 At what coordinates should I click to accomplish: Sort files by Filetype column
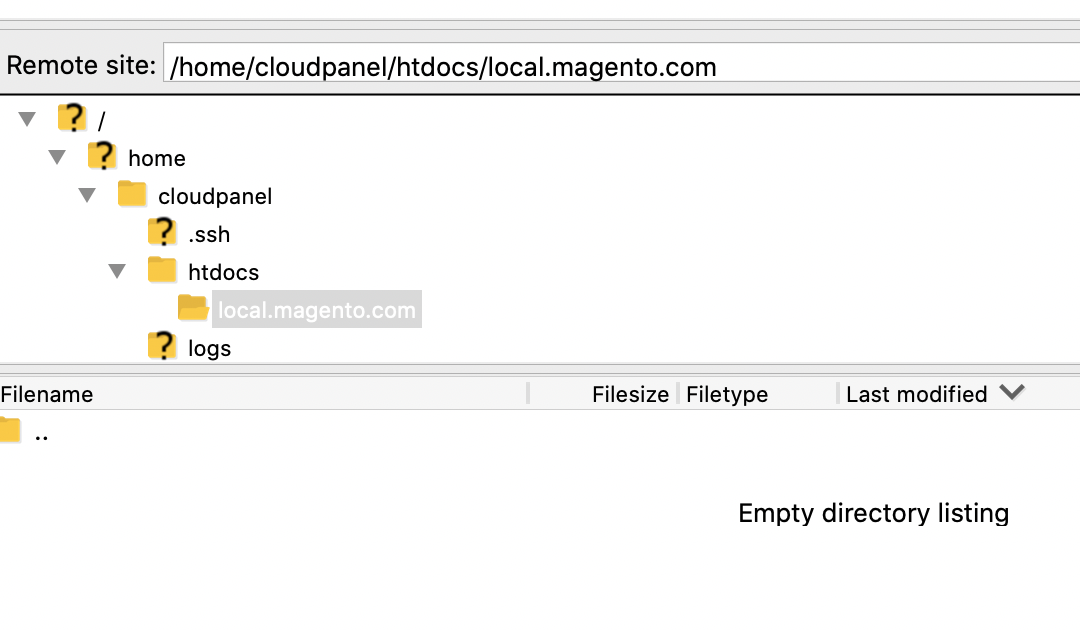727,394
